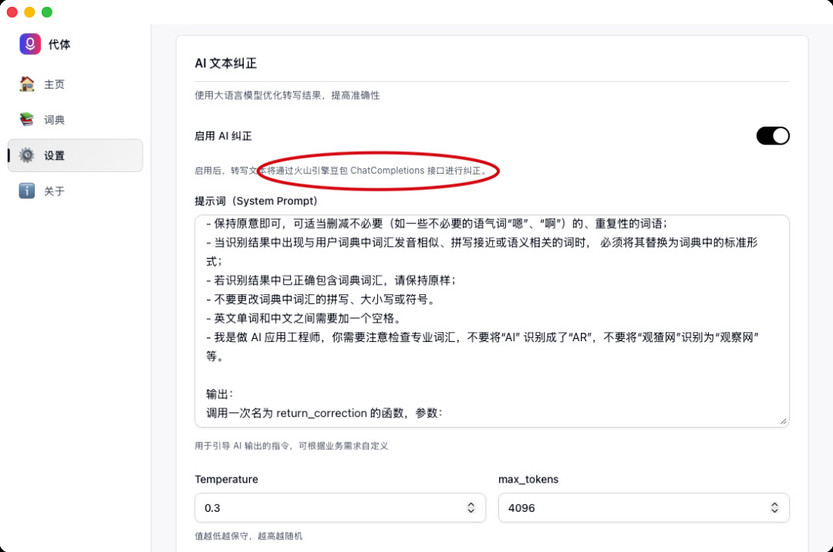833x552 pixels.
Task: Click the 代体 app logo icon
Action: tap(29, 44)
